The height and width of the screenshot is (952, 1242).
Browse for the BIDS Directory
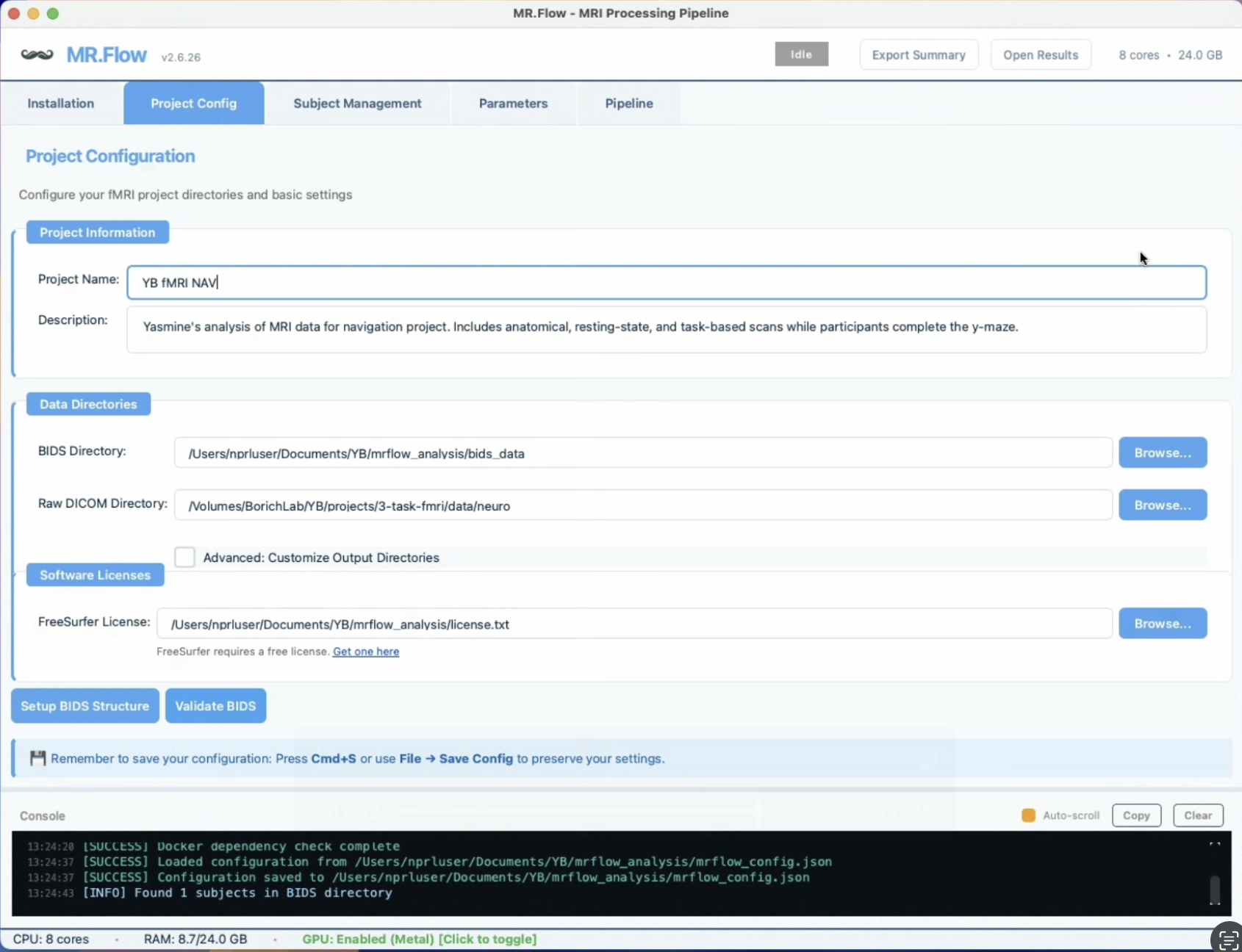(1162, 452)
